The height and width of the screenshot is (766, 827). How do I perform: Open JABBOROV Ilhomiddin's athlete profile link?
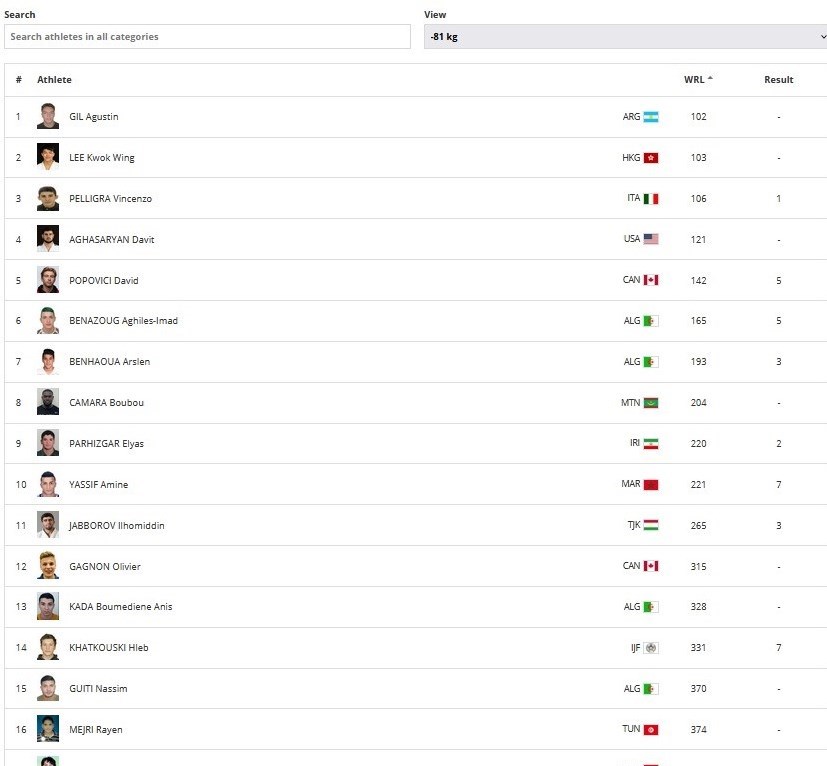pos(116,526)
